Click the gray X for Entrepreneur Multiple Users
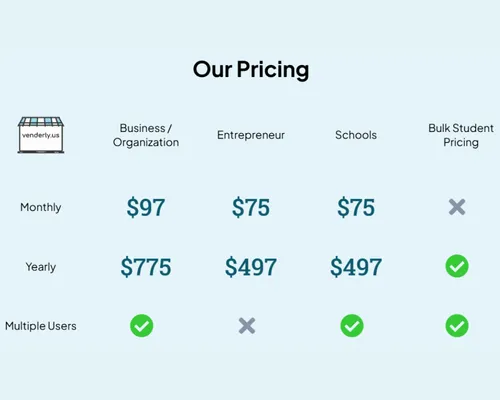 click(247, 326)
